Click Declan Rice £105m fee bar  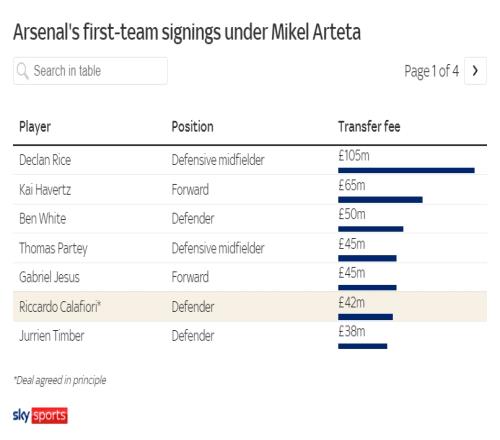(x=406, y=170)
